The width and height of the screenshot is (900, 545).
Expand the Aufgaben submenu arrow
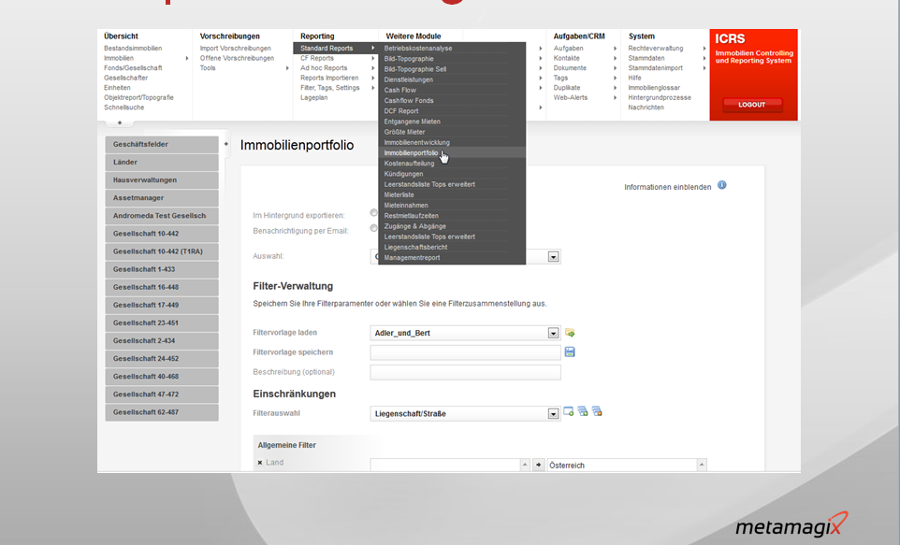[x=615, y=49]
